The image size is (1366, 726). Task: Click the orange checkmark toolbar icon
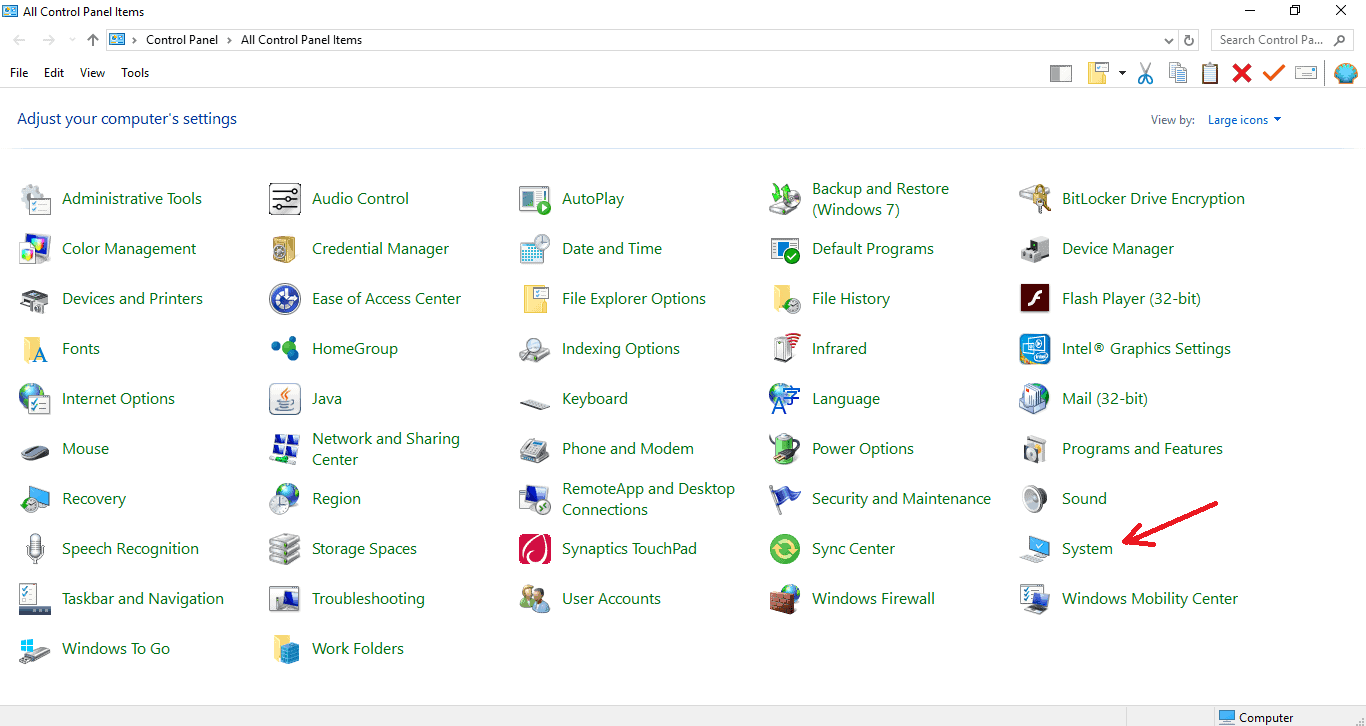[1273, 73]
